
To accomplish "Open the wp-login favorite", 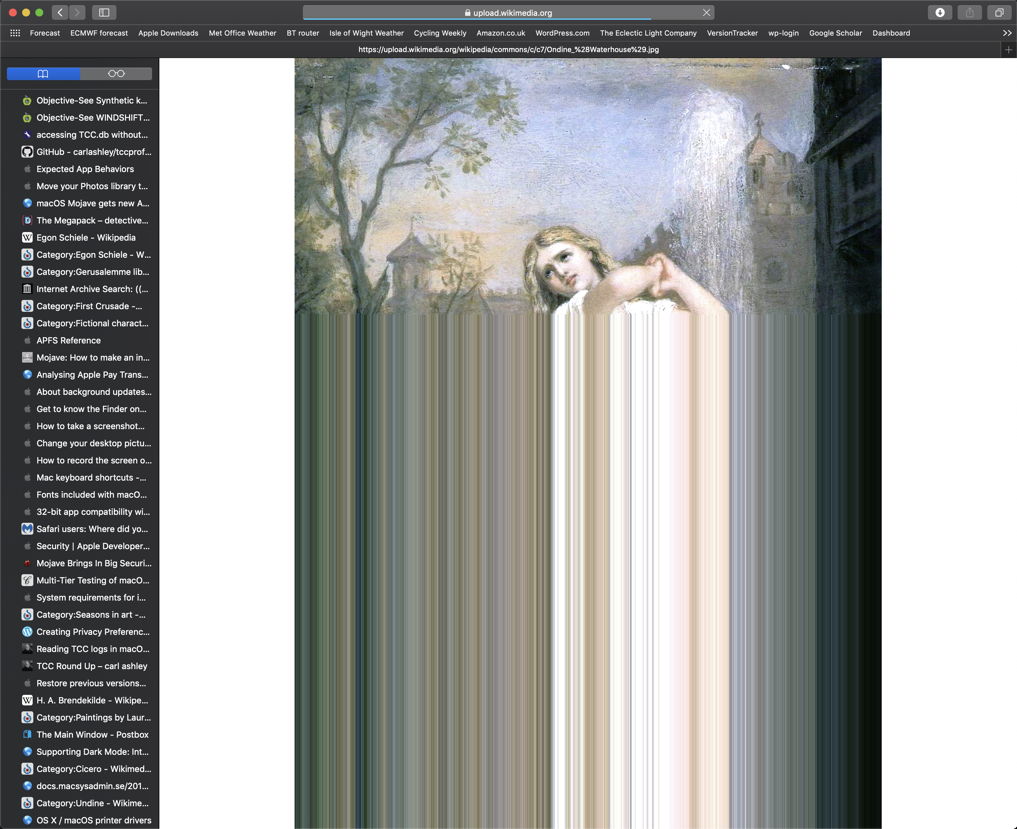I will [784, 33].
